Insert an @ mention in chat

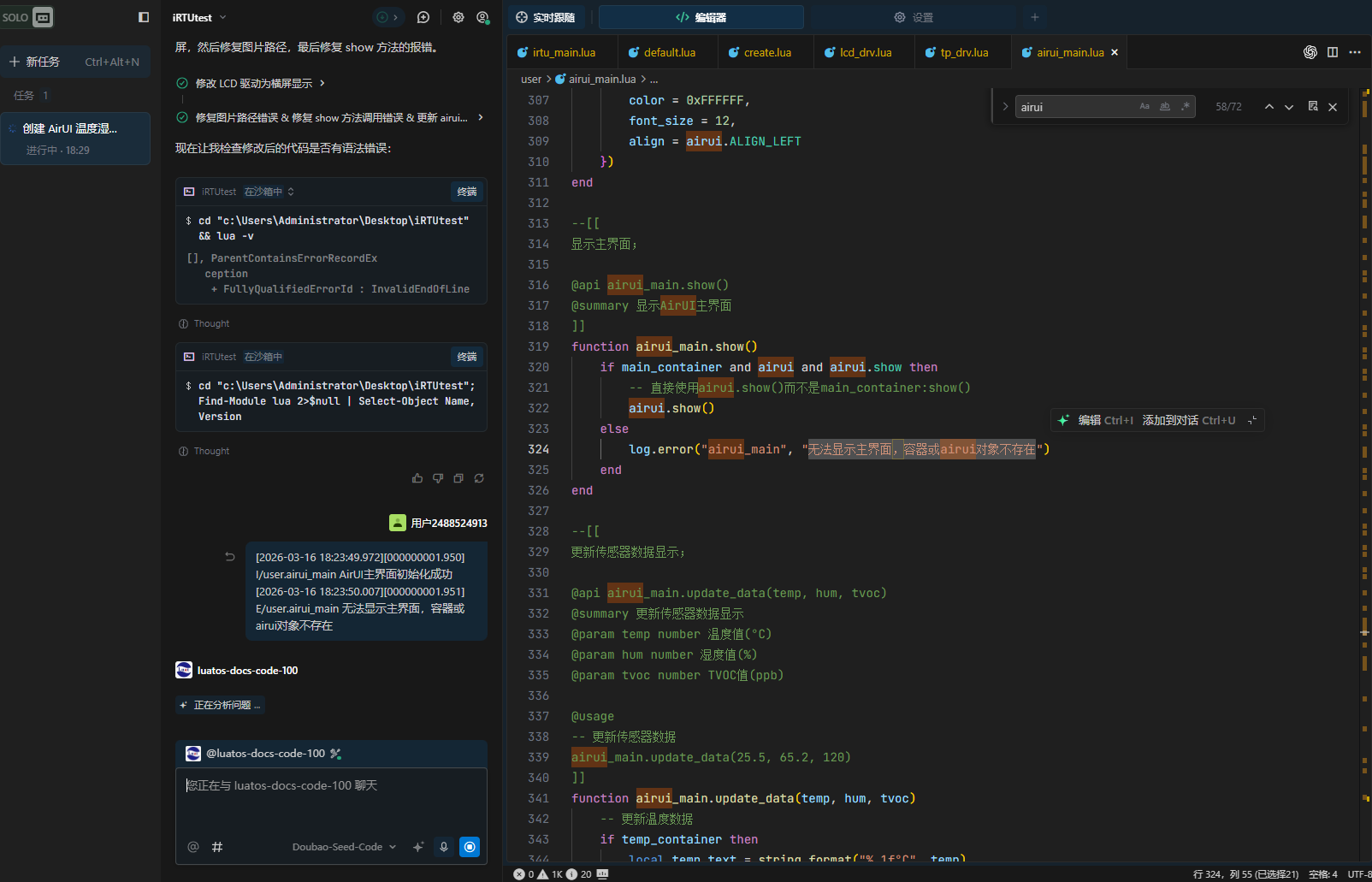pyautogui.click(x=193, y=847)
